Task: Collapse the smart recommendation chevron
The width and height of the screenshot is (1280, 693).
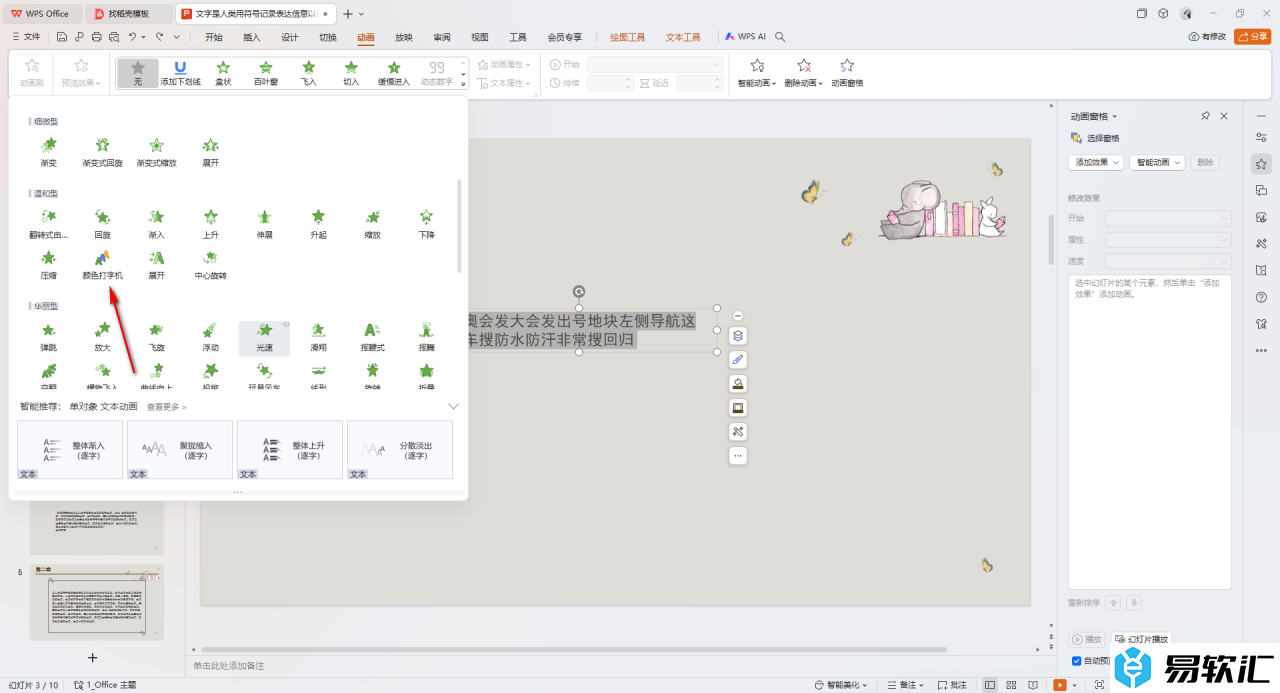Action: (x=453, y=407)
